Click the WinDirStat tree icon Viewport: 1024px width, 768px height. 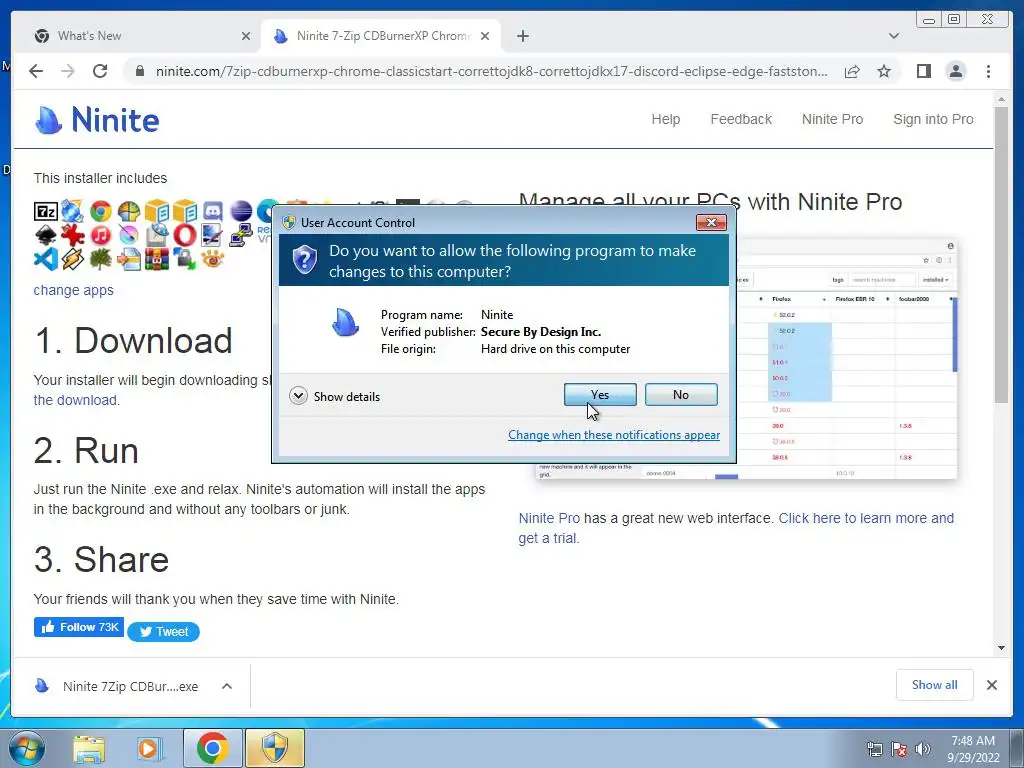101,259
